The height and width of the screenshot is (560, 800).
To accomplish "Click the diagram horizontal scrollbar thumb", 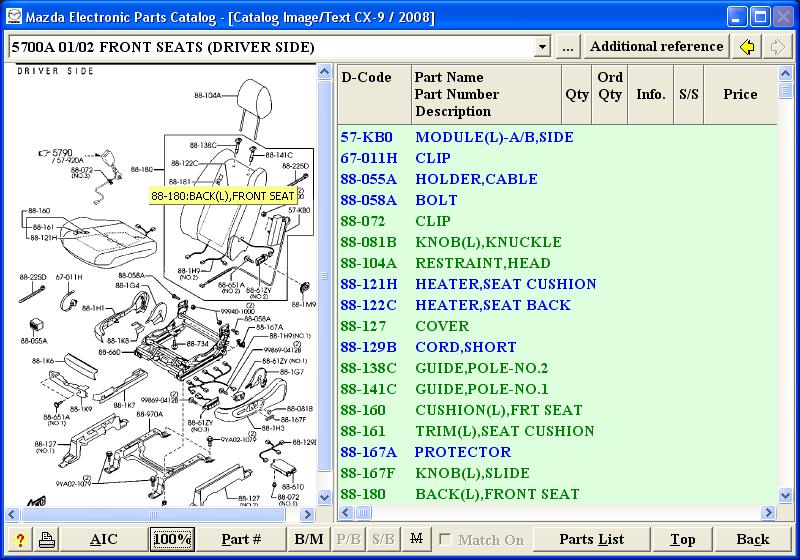I will 153,514.
